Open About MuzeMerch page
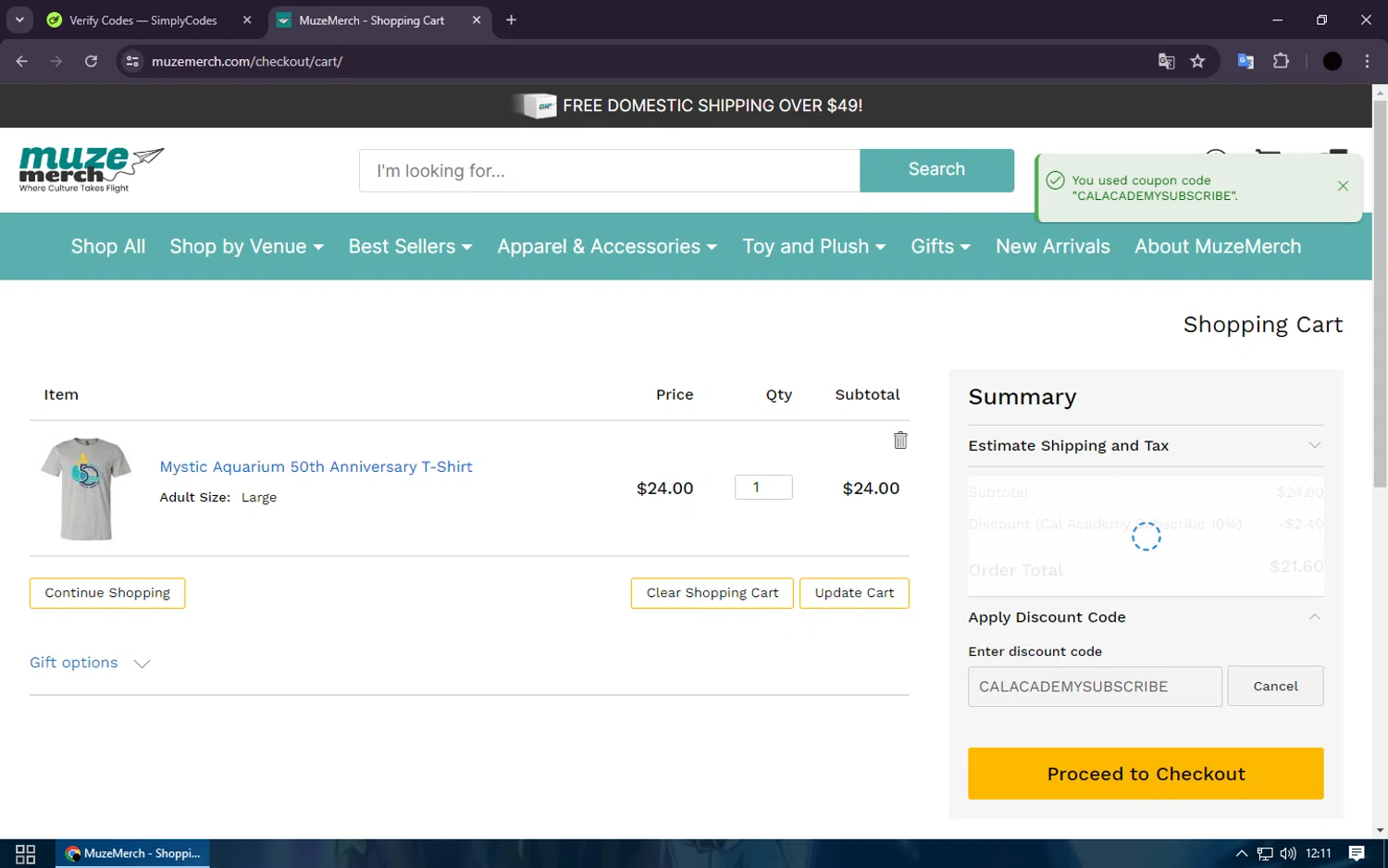This screenshot has height=868, width=1388. [1218, 246]
